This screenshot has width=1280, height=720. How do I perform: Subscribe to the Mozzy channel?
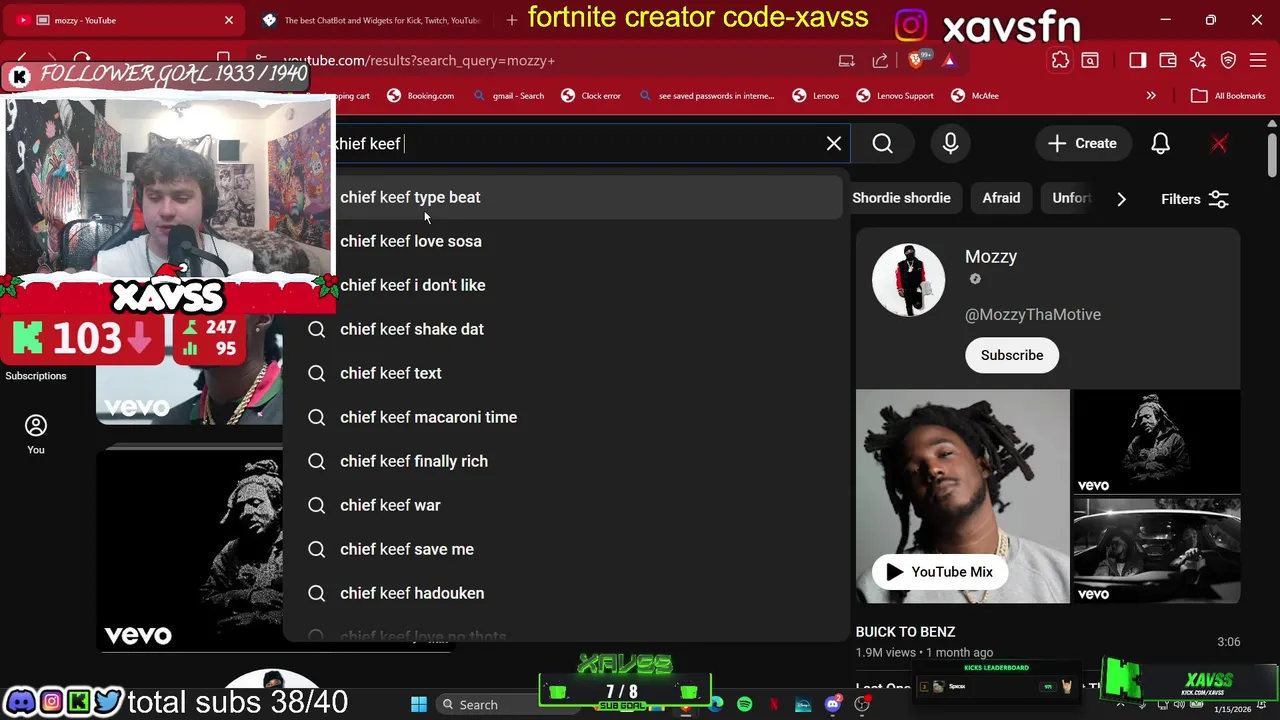pos(1012,355)
